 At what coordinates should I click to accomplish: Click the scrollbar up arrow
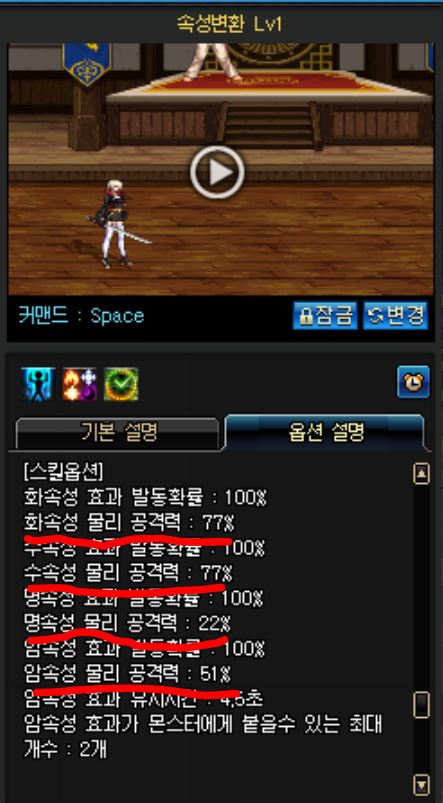pyautogui.click(x=421, y=474)
